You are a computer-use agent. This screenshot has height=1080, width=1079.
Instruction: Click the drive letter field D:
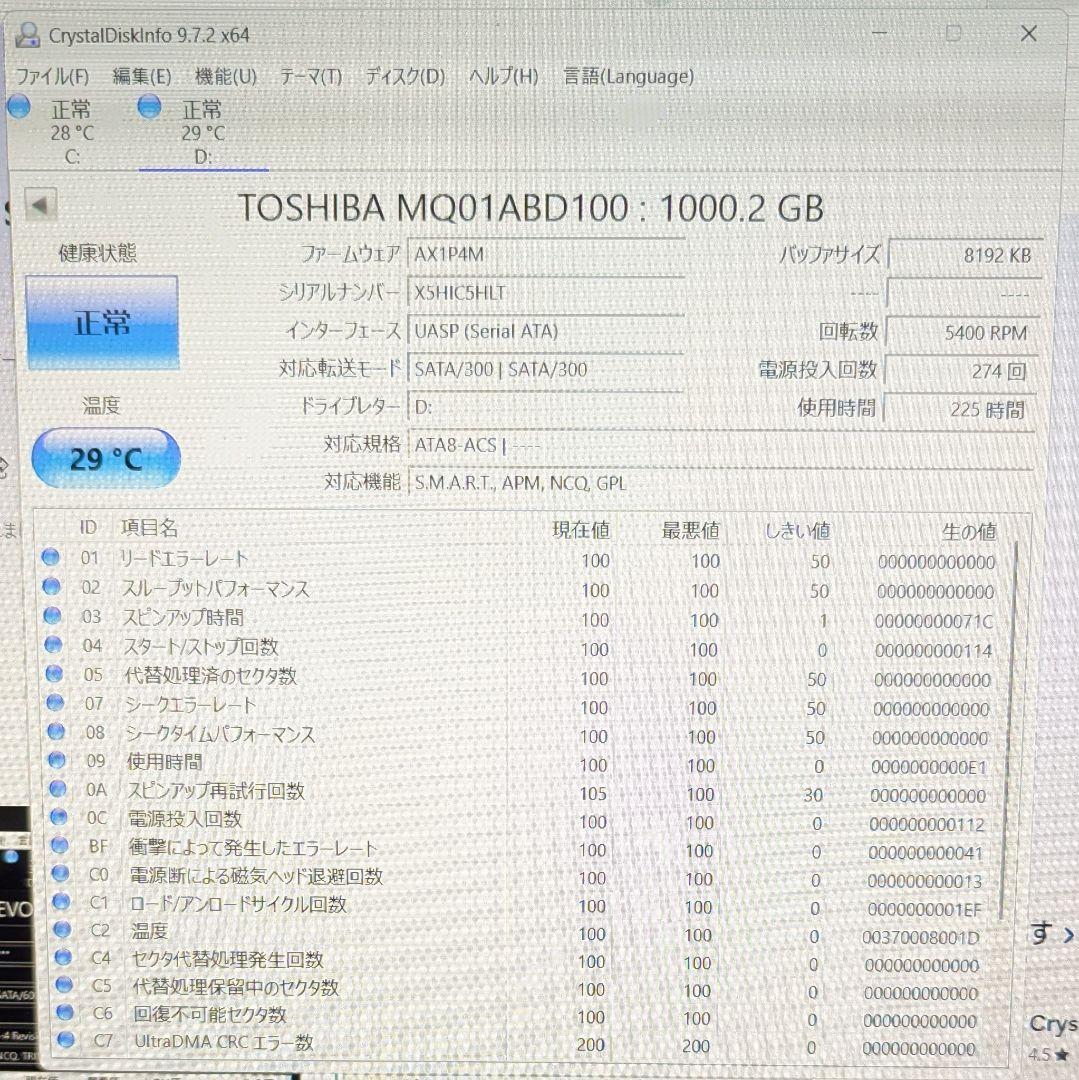[x=546, y=407]
